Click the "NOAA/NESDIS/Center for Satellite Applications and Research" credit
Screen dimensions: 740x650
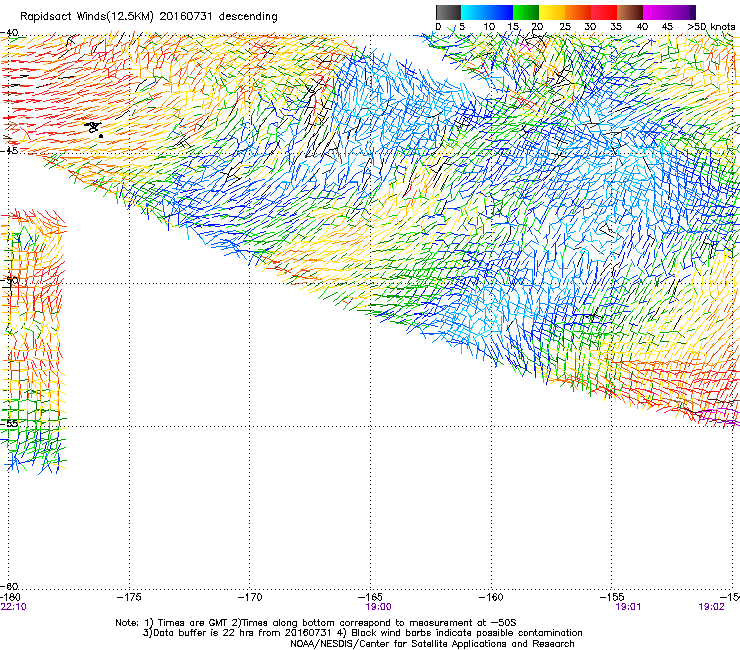coord(432,644)
